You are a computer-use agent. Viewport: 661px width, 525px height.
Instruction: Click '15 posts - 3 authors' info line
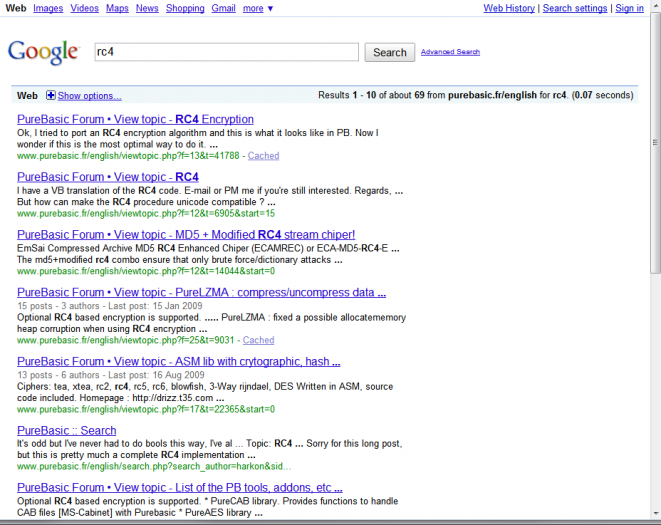pos(110,306)
